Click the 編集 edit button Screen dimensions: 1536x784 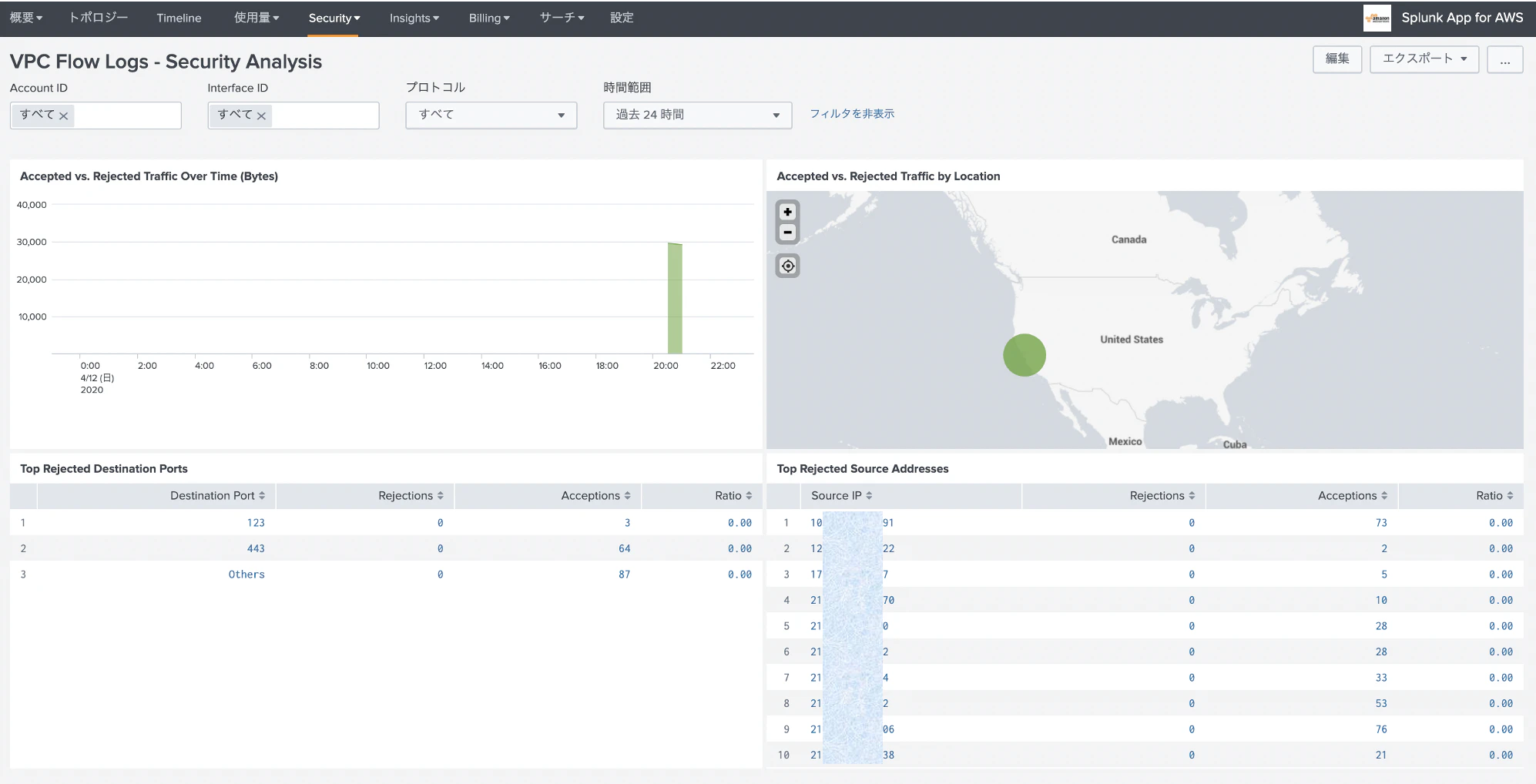point(1336,59)
